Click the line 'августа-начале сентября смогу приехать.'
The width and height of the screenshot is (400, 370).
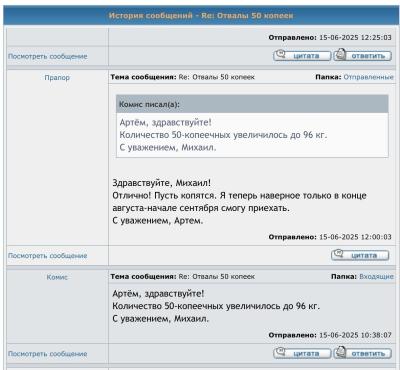pyautogui.click(x=201, y=208)
